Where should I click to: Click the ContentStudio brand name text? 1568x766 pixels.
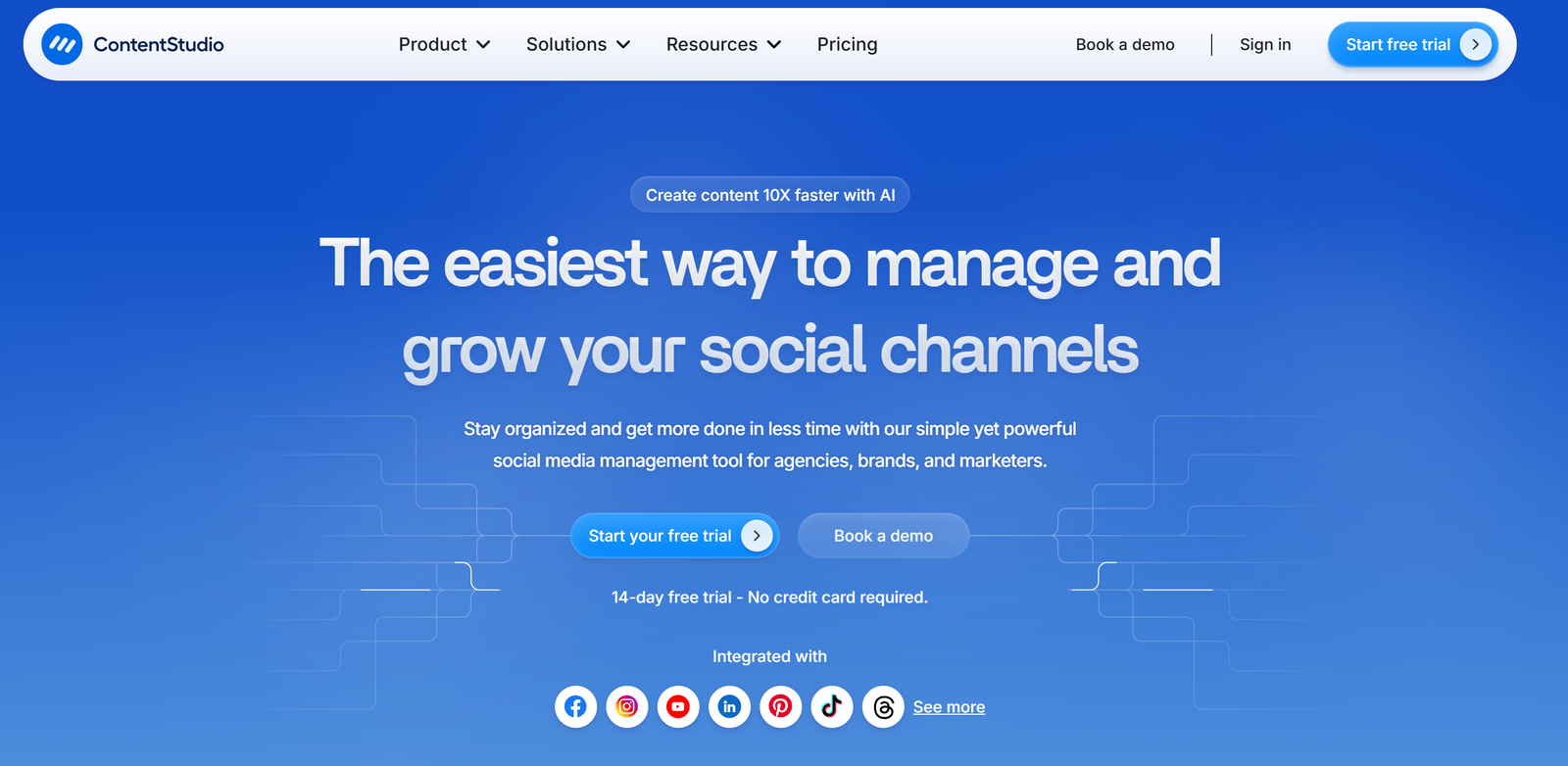tap(159, 44)
